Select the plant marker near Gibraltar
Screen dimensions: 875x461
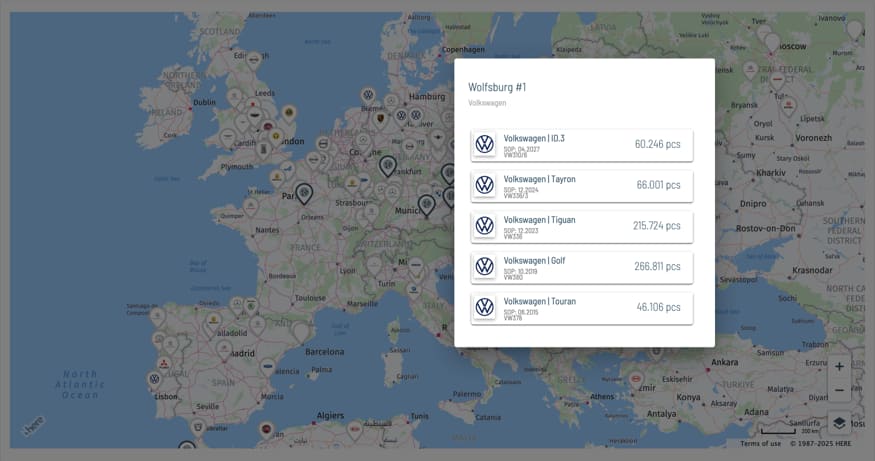[x=198, y=429]
